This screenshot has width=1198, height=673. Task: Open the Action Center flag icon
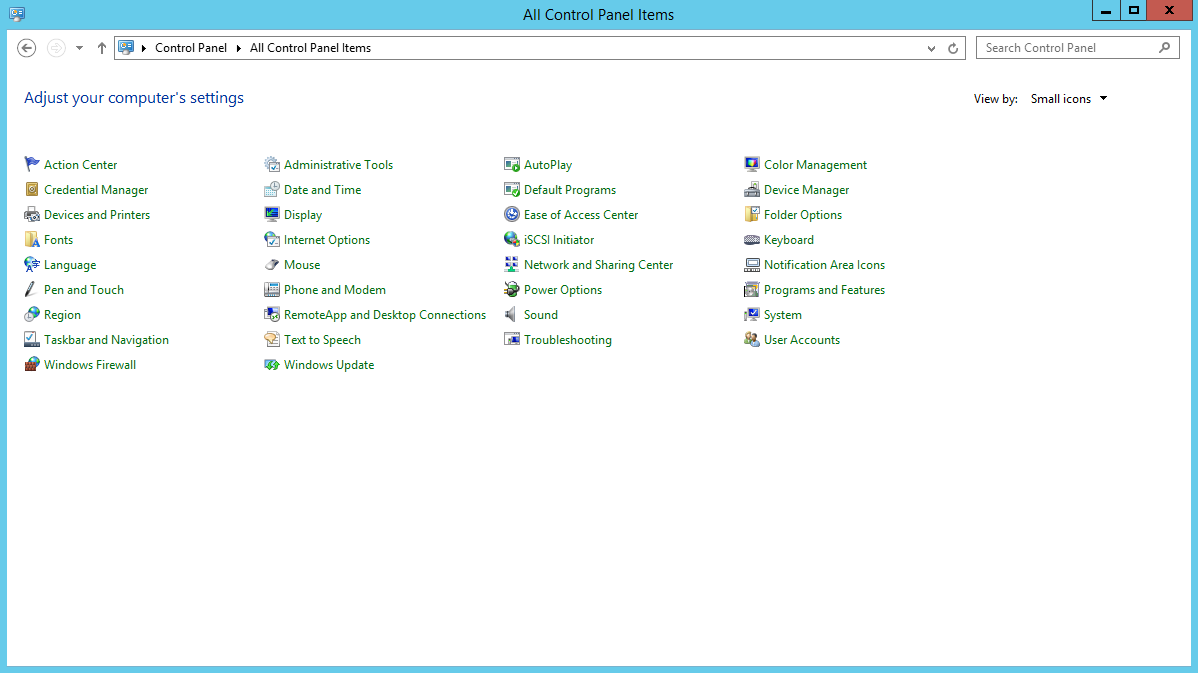(31, 164)
